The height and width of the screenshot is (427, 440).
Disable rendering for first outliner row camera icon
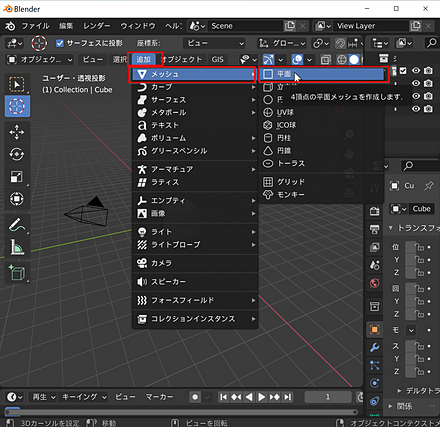[429, 71]
